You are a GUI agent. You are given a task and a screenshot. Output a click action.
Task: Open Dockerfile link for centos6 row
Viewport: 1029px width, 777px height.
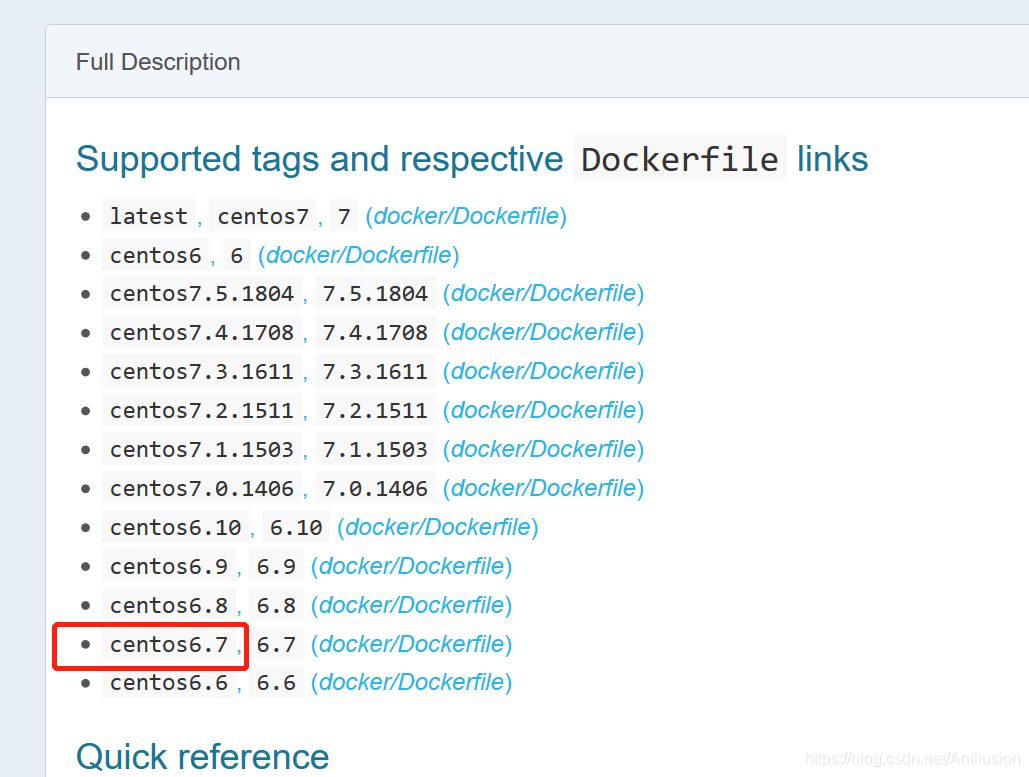pos(359,255)
